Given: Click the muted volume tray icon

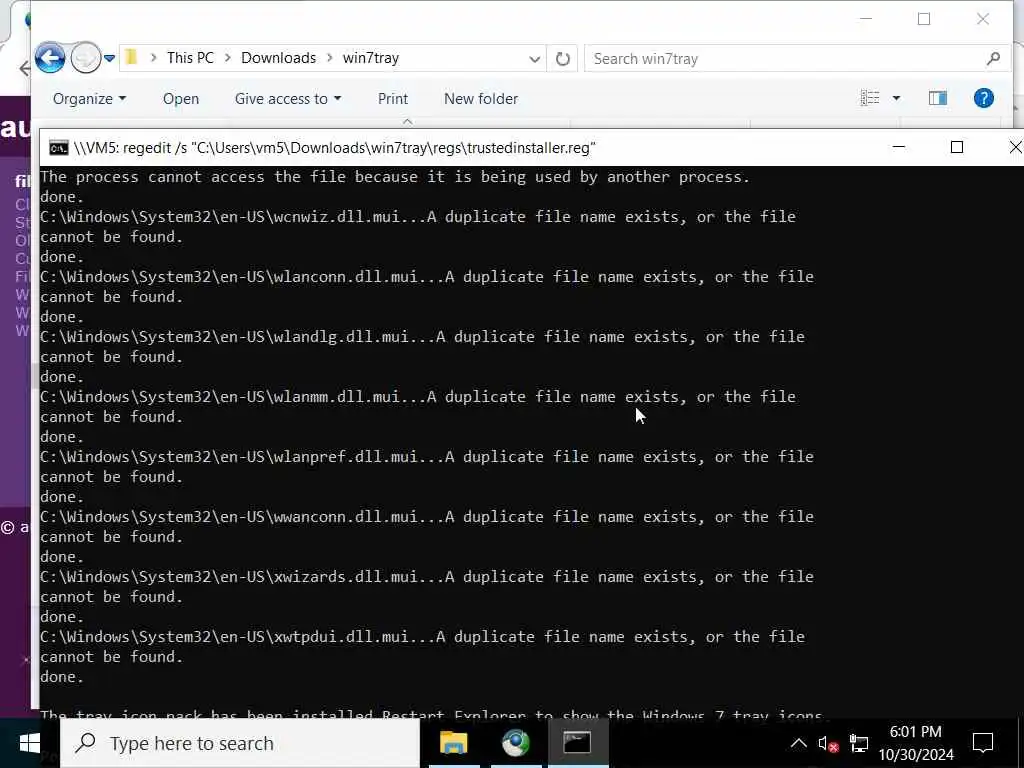Looking at the screenshot, I should pos(828,743).
